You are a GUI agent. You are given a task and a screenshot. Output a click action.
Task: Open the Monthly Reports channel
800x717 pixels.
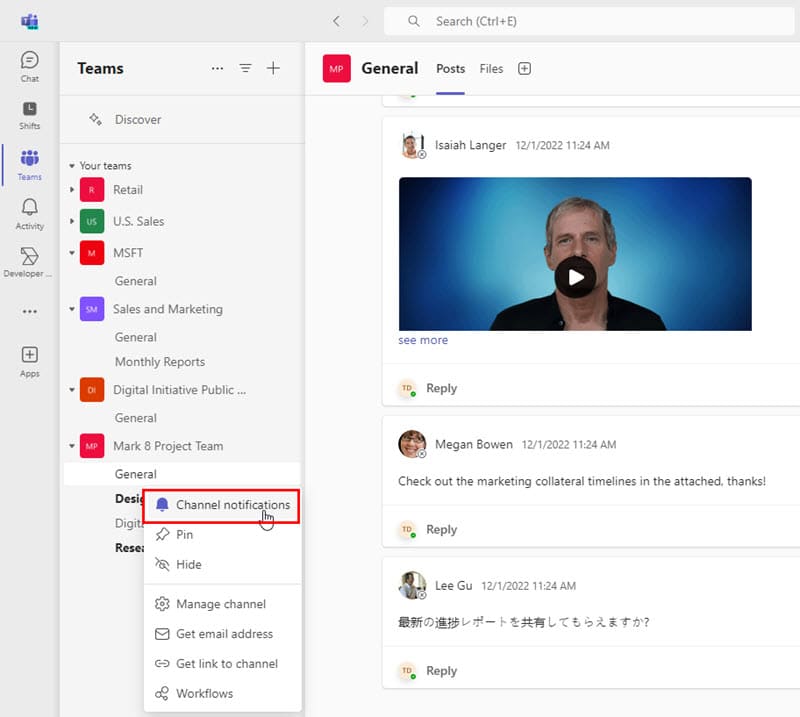160,362
